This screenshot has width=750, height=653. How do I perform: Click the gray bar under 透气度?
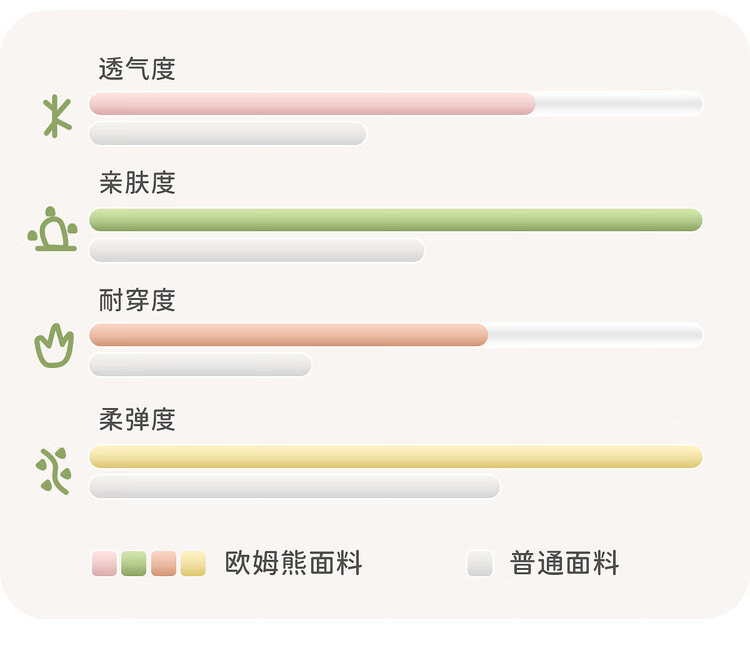click(228, 134)
